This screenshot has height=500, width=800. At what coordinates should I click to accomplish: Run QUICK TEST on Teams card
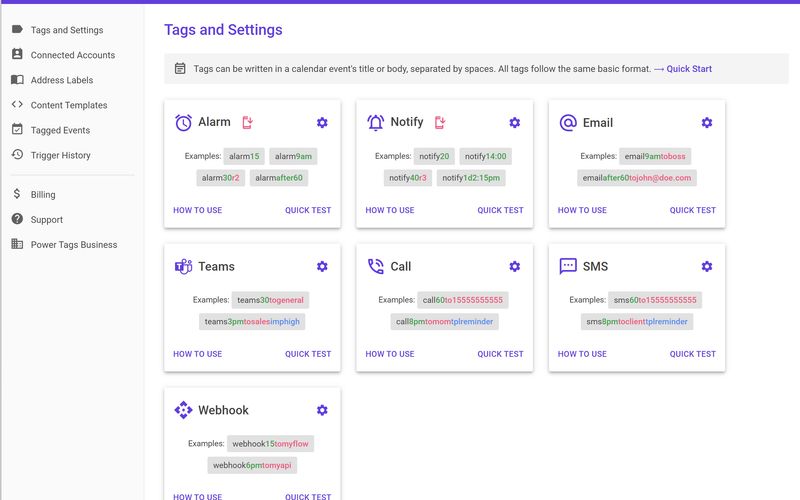(x=308, y=354)
